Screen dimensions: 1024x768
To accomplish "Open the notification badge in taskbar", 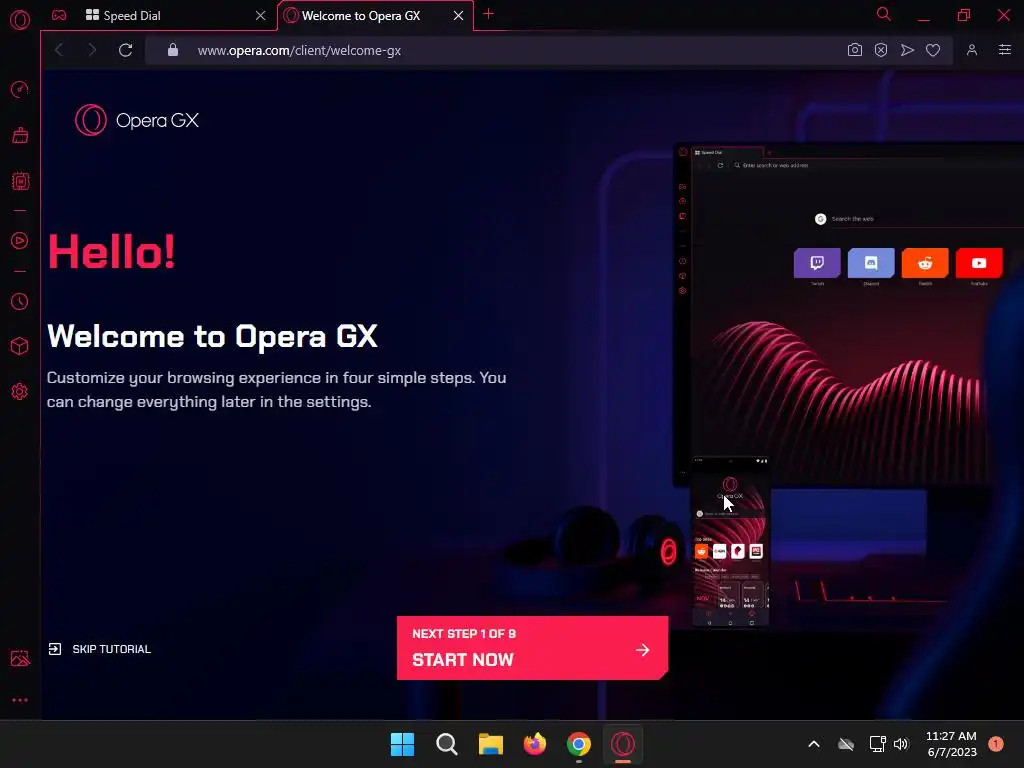I will coord(996,744).
